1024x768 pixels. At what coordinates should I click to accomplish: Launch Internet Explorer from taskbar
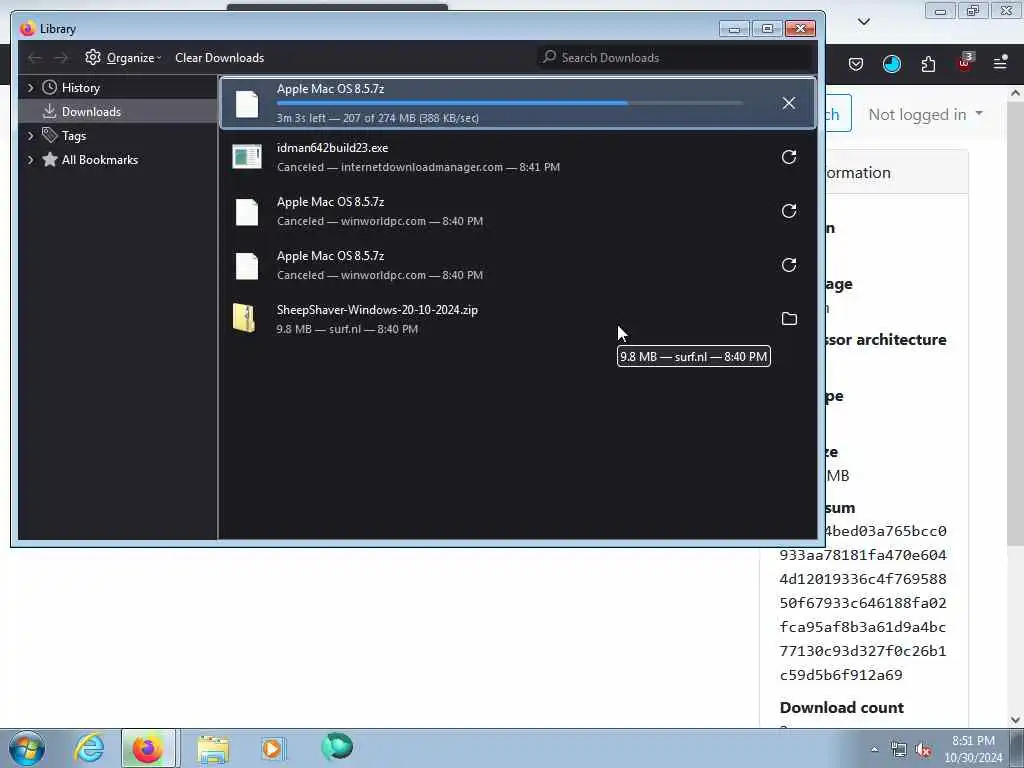[x=89, y=748]
